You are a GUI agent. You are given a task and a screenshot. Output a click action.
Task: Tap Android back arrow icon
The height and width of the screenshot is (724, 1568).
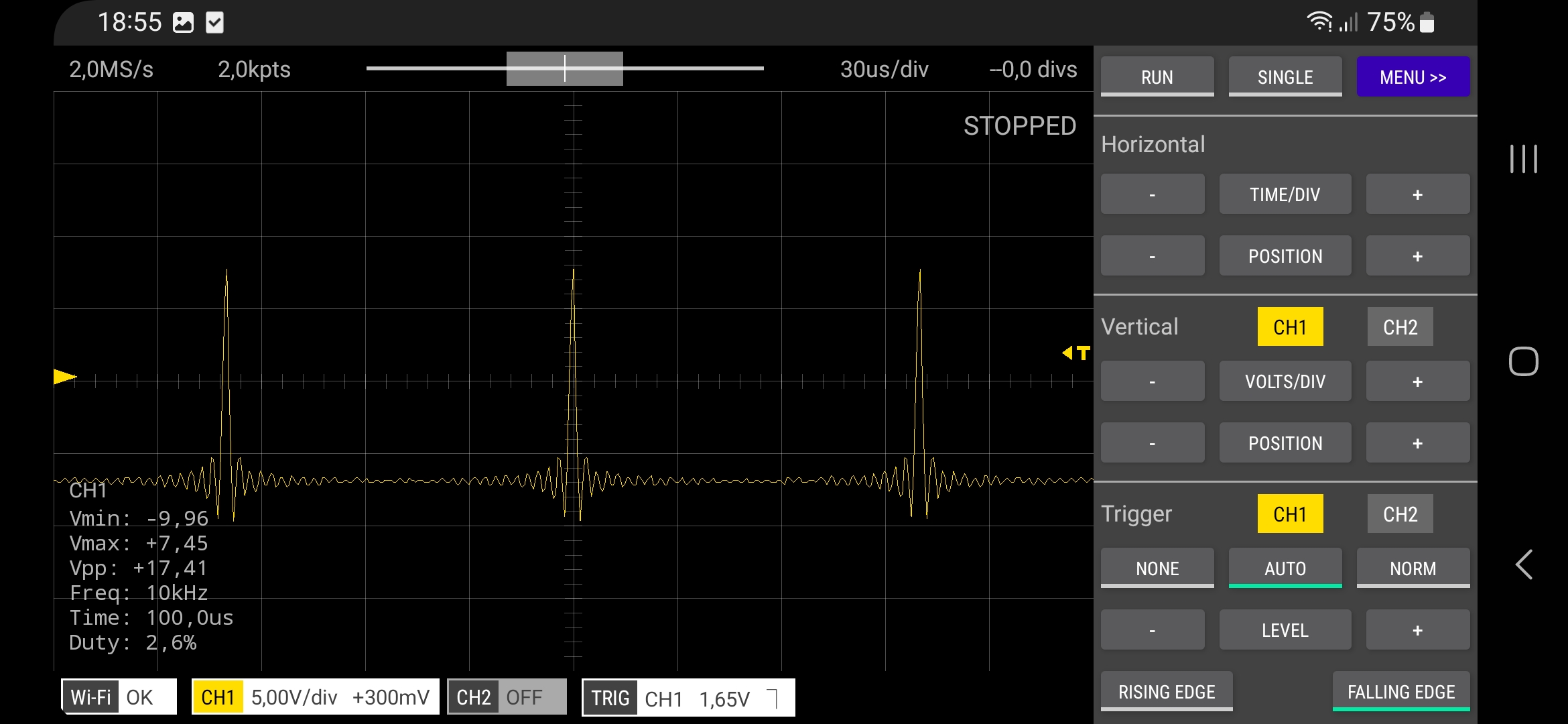(x=1524, y=564)
